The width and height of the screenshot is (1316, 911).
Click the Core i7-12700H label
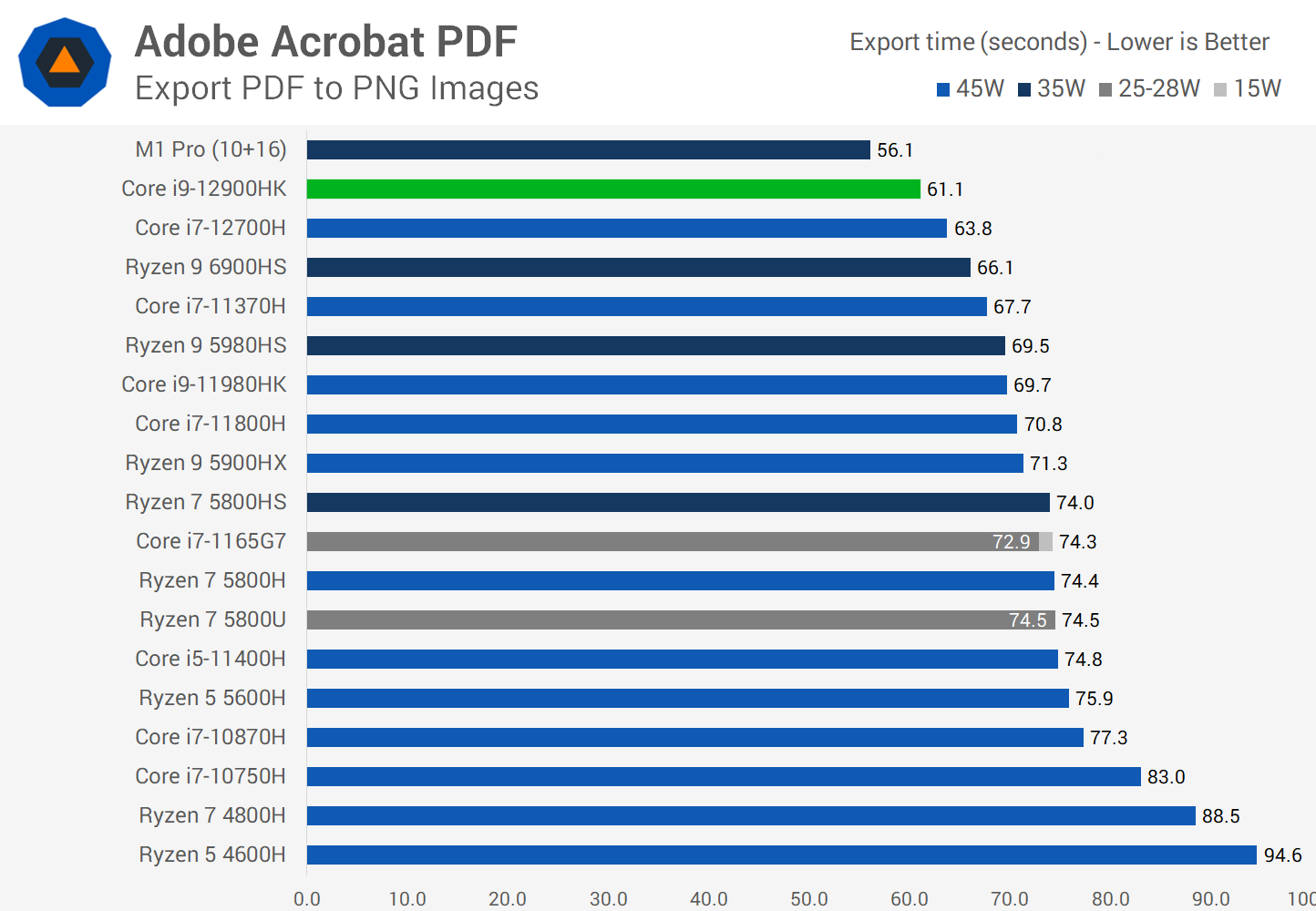(211, 228)
